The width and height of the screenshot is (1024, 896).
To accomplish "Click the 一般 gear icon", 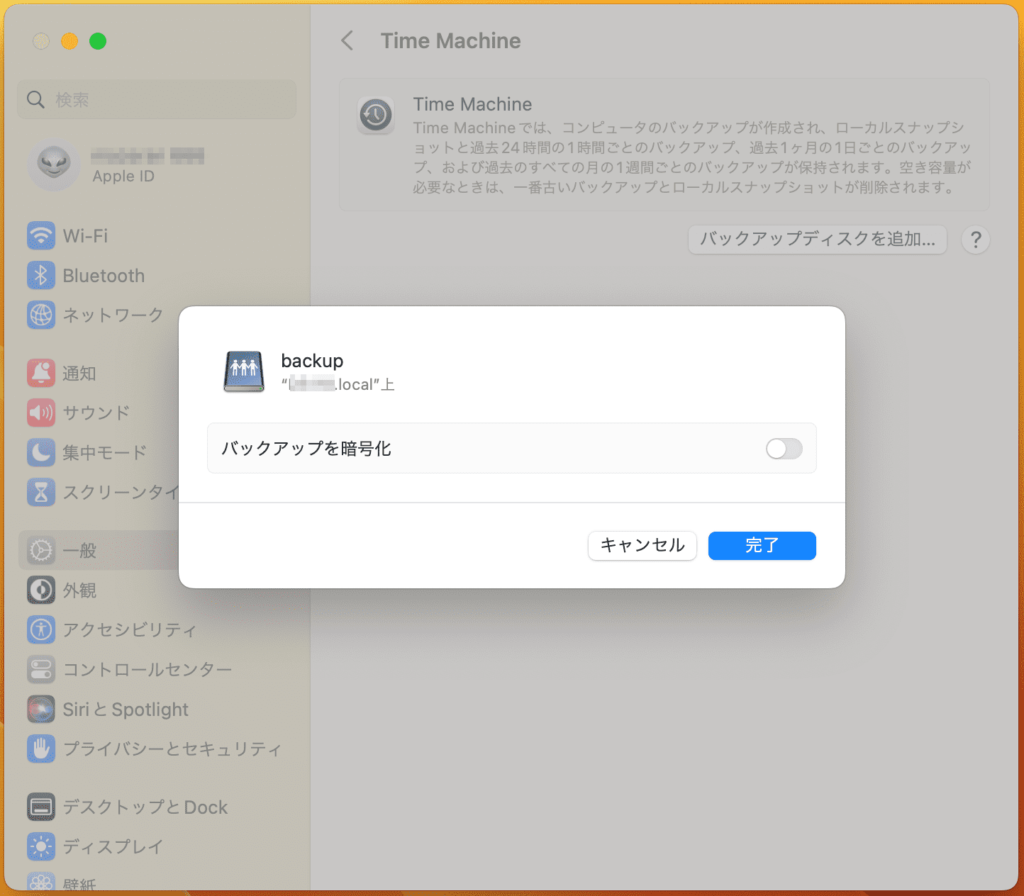I will [40, 551].
